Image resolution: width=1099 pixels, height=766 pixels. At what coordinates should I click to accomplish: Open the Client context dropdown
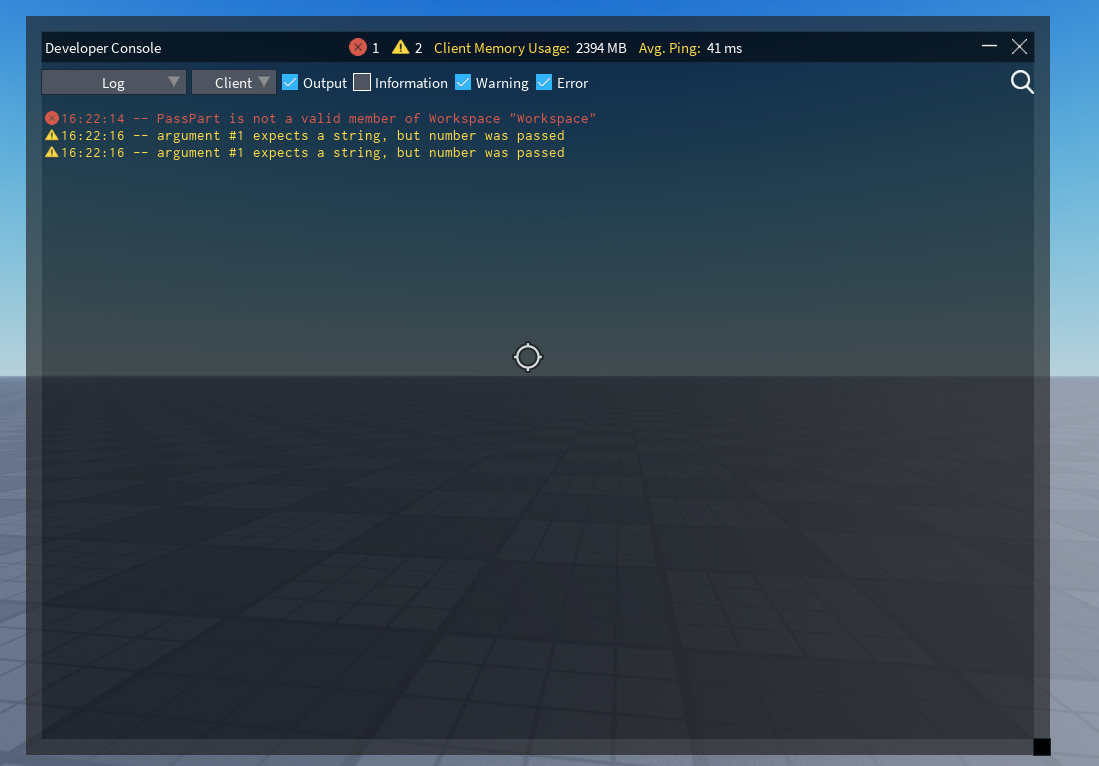click(233, 82)
